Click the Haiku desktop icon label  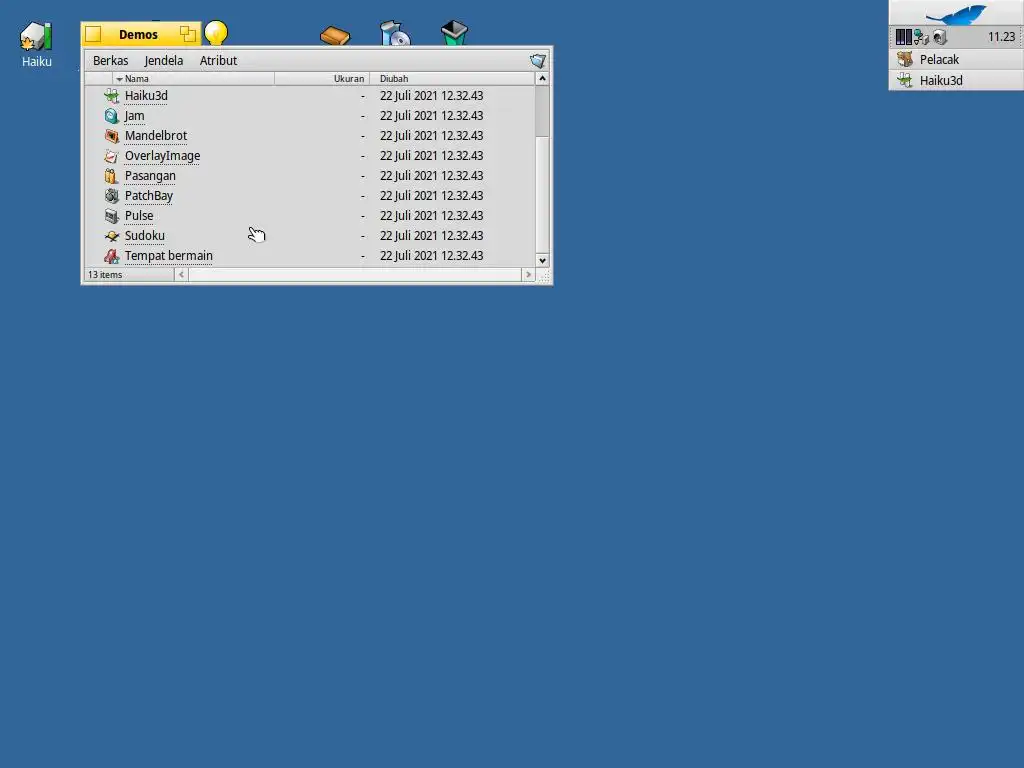pos(37,62)
